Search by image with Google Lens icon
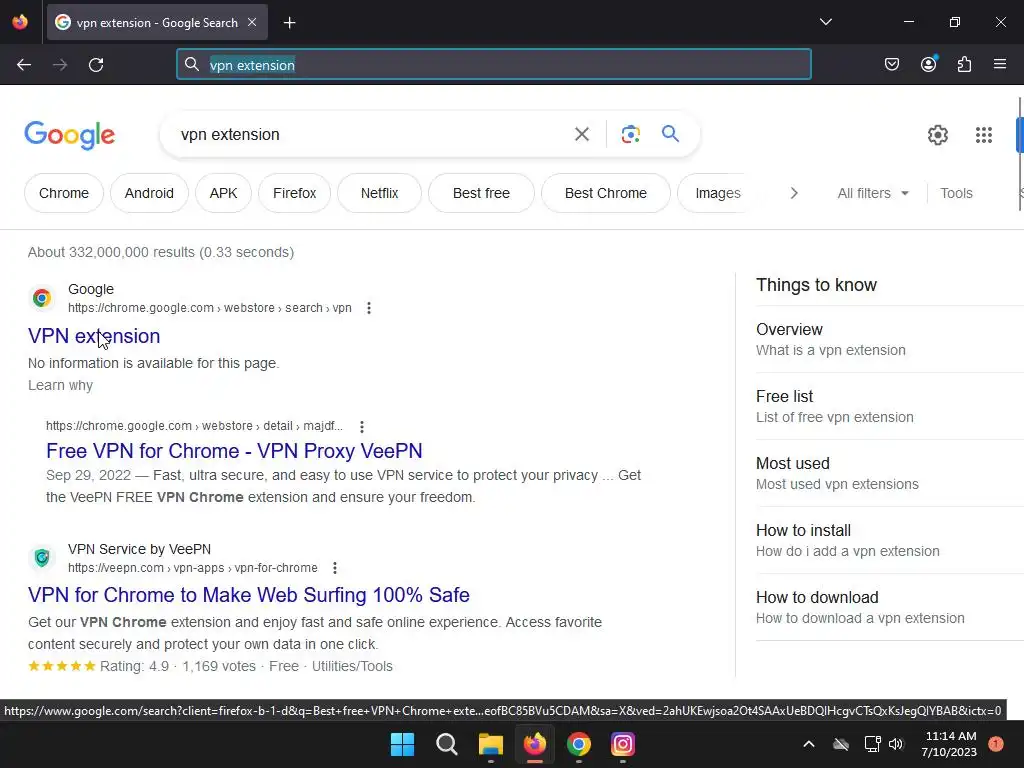This screenshot has height=768, width=1024. 630,135
